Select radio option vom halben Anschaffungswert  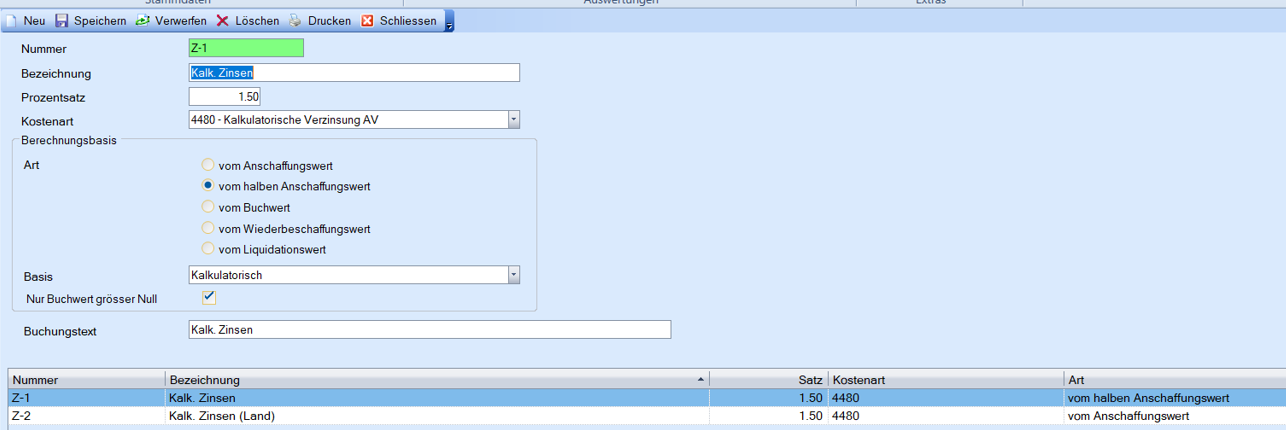tap(208, 186)
